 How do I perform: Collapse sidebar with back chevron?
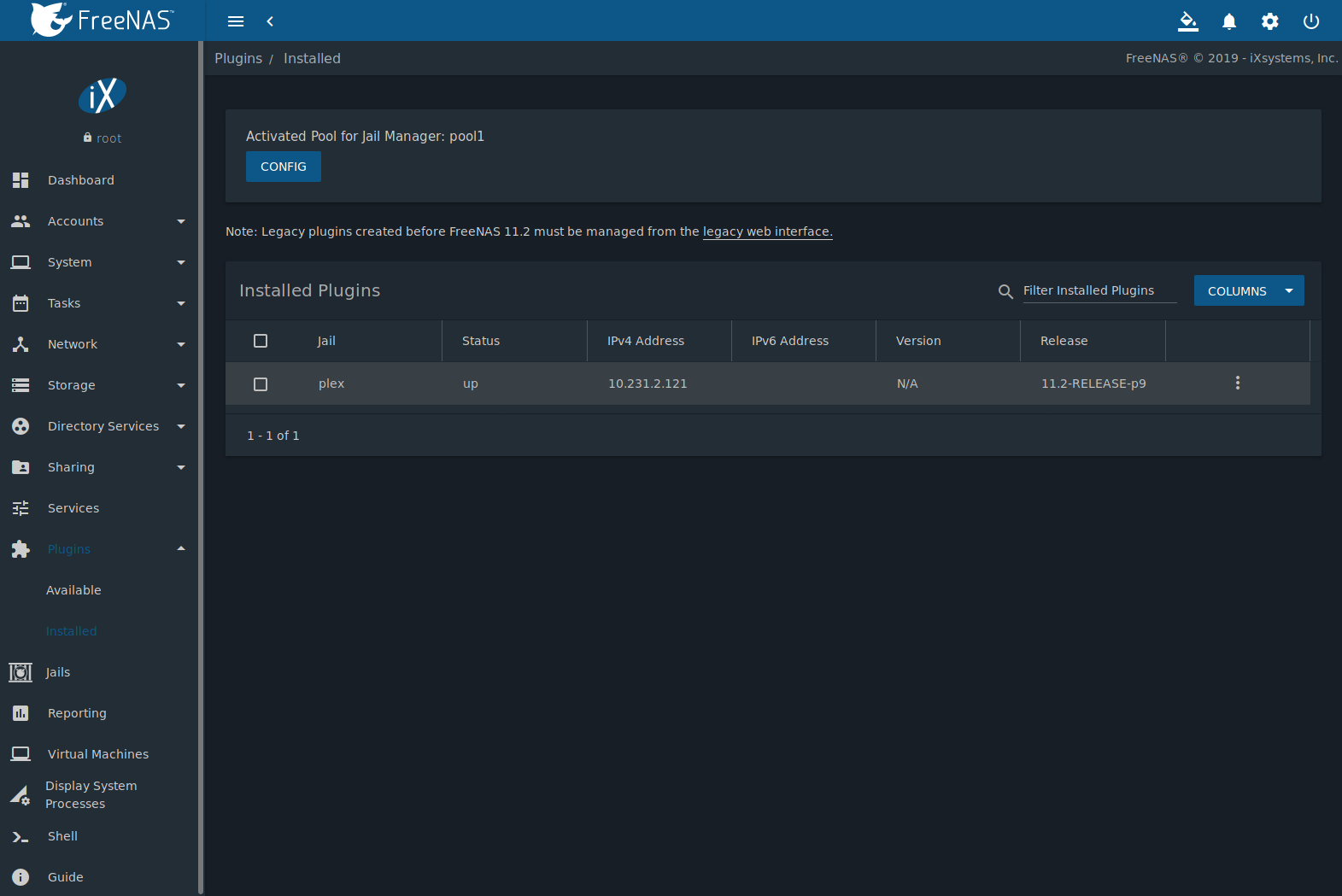[x=270, y=21]
